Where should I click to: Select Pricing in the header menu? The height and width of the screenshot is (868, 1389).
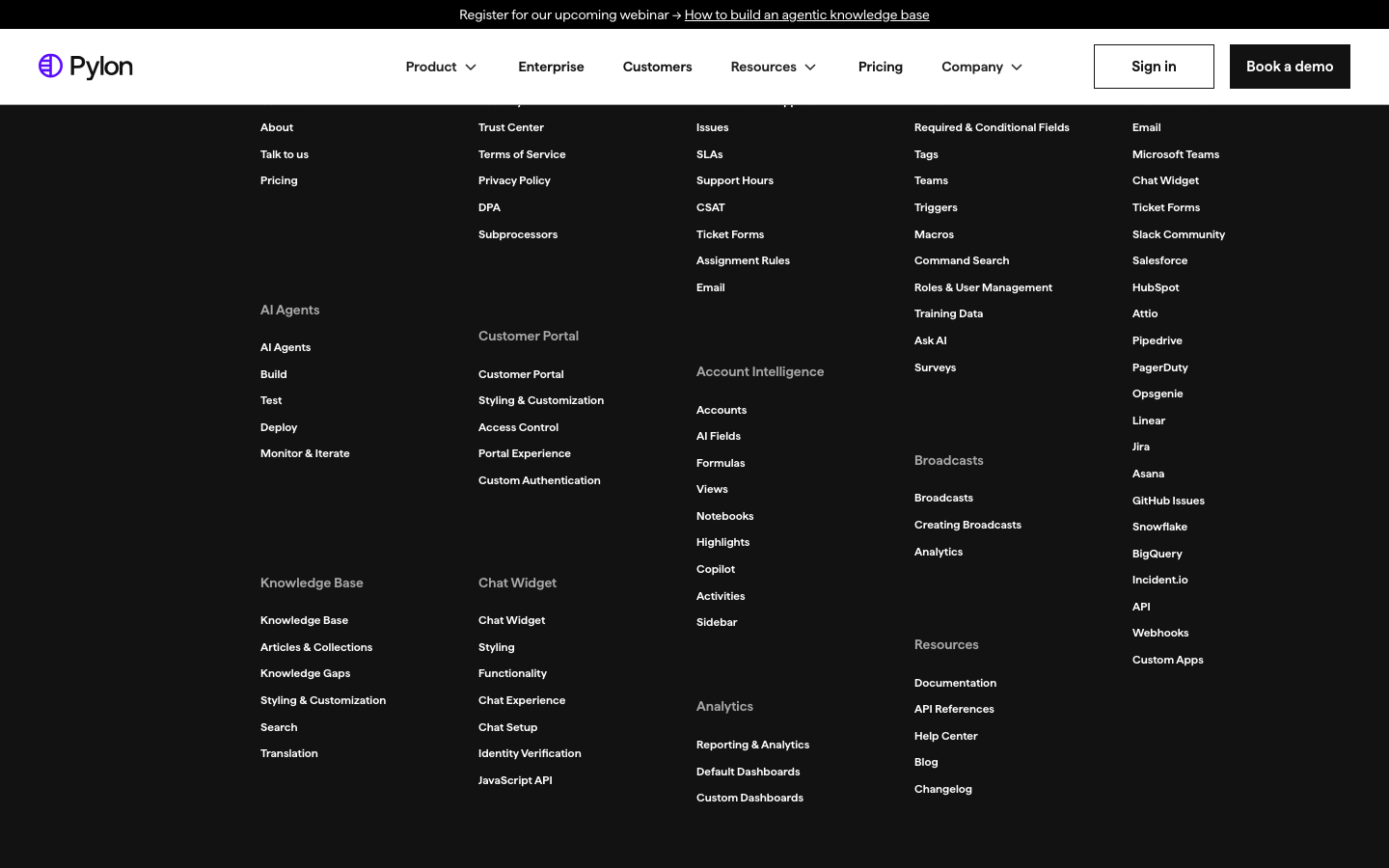[881, 67]
